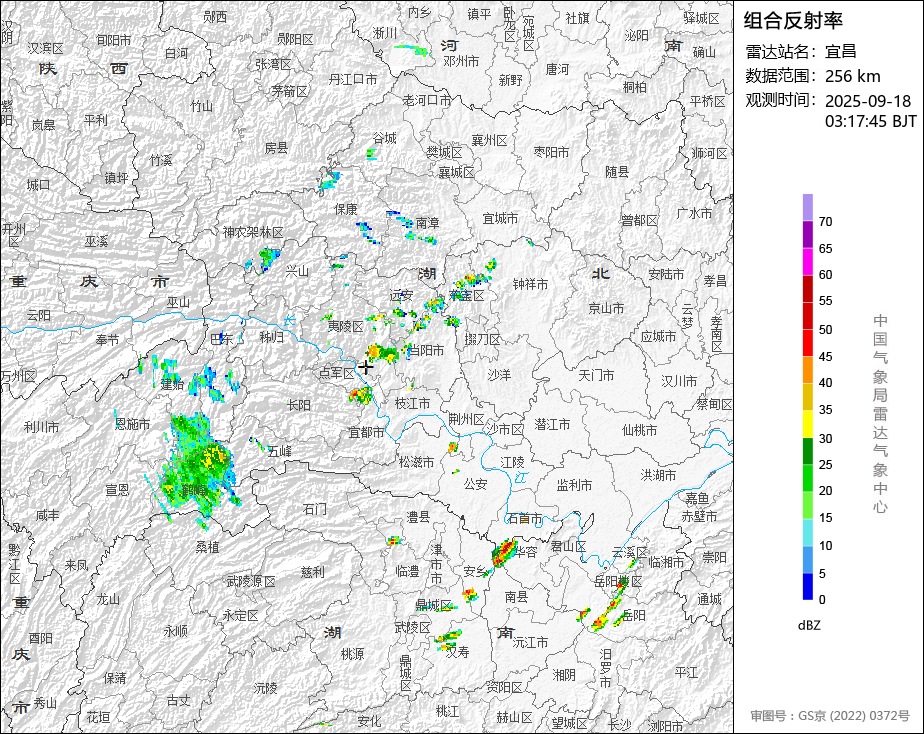
Task: Click the elongated echo band near 岳阳
Action: click(x=610, y=610)
